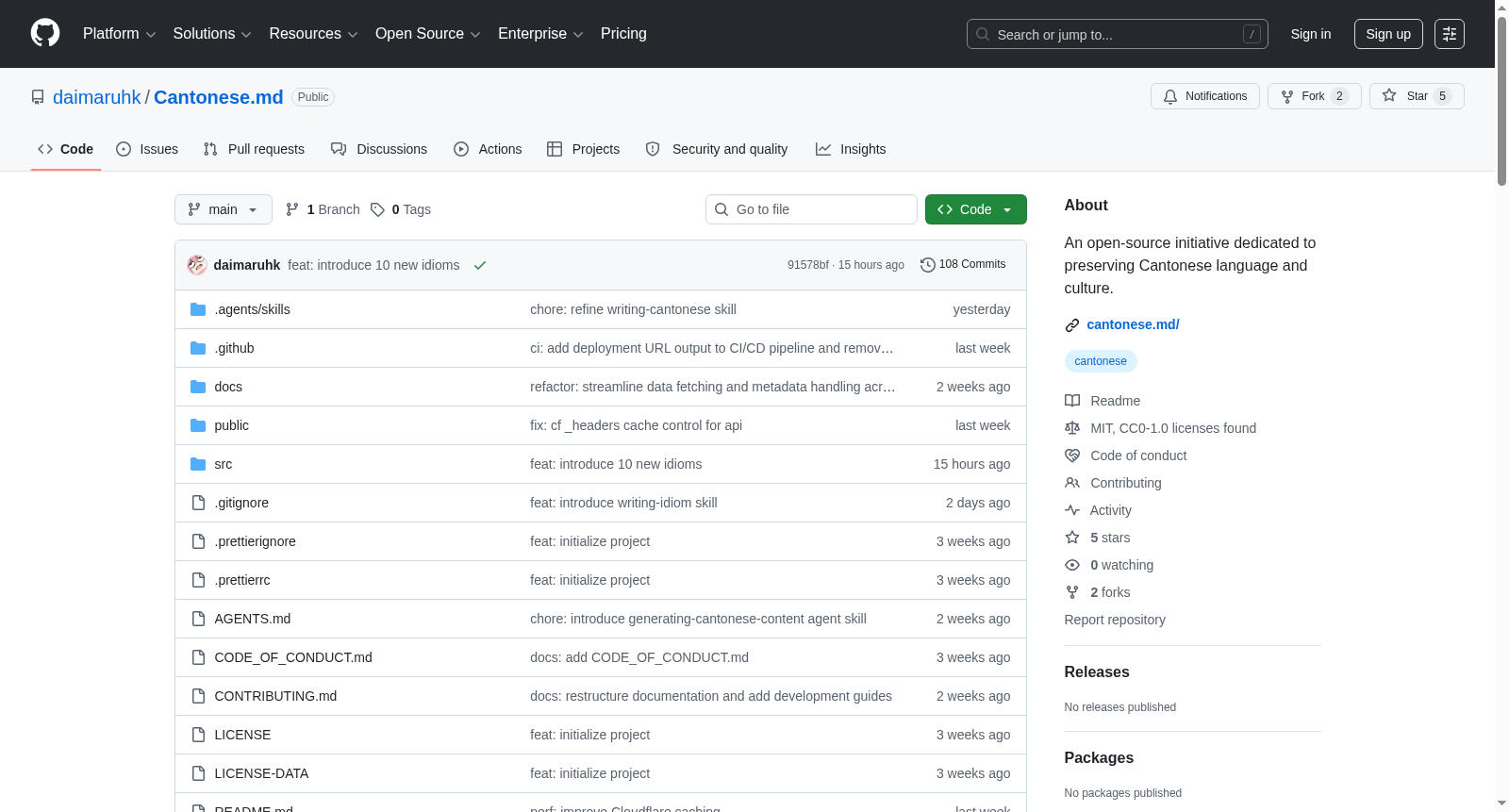Click the Sign up button
The height and width of the screenshot is (812, 1509).
[x=1388, y=34]
